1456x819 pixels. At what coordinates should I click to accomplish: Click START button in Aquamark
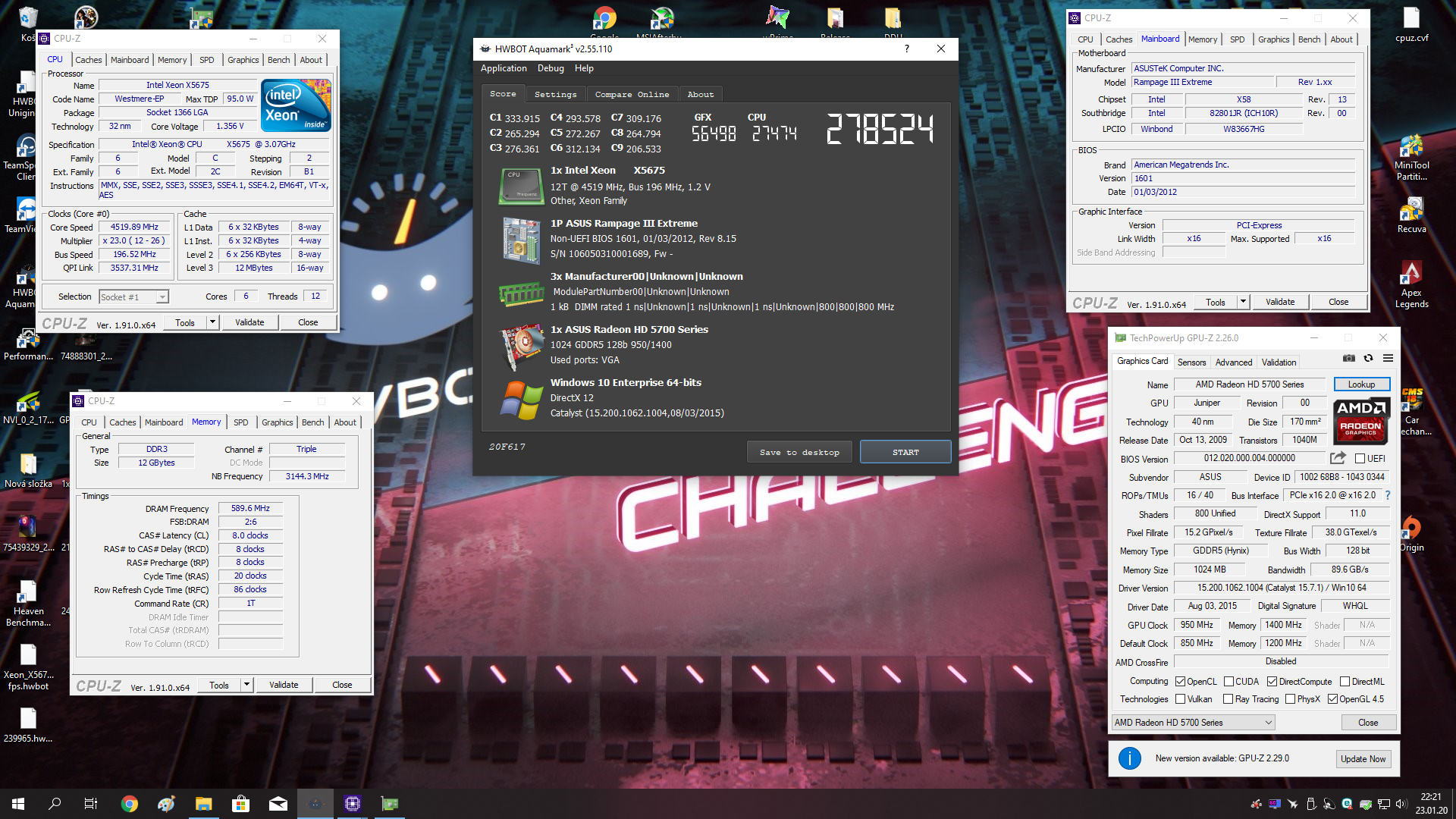coord(905,452)
